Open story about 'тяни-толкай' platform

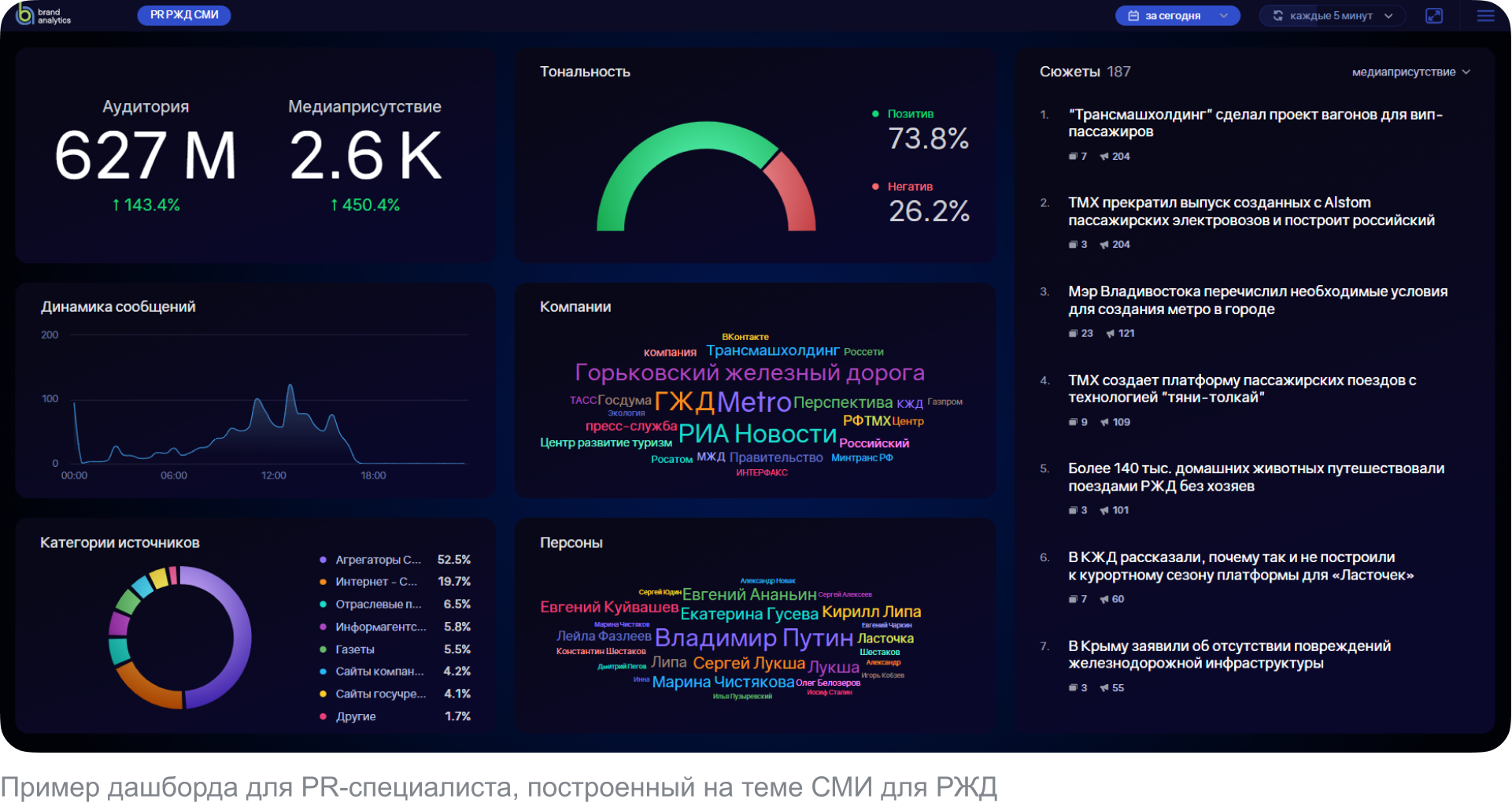click(1242, 389)
